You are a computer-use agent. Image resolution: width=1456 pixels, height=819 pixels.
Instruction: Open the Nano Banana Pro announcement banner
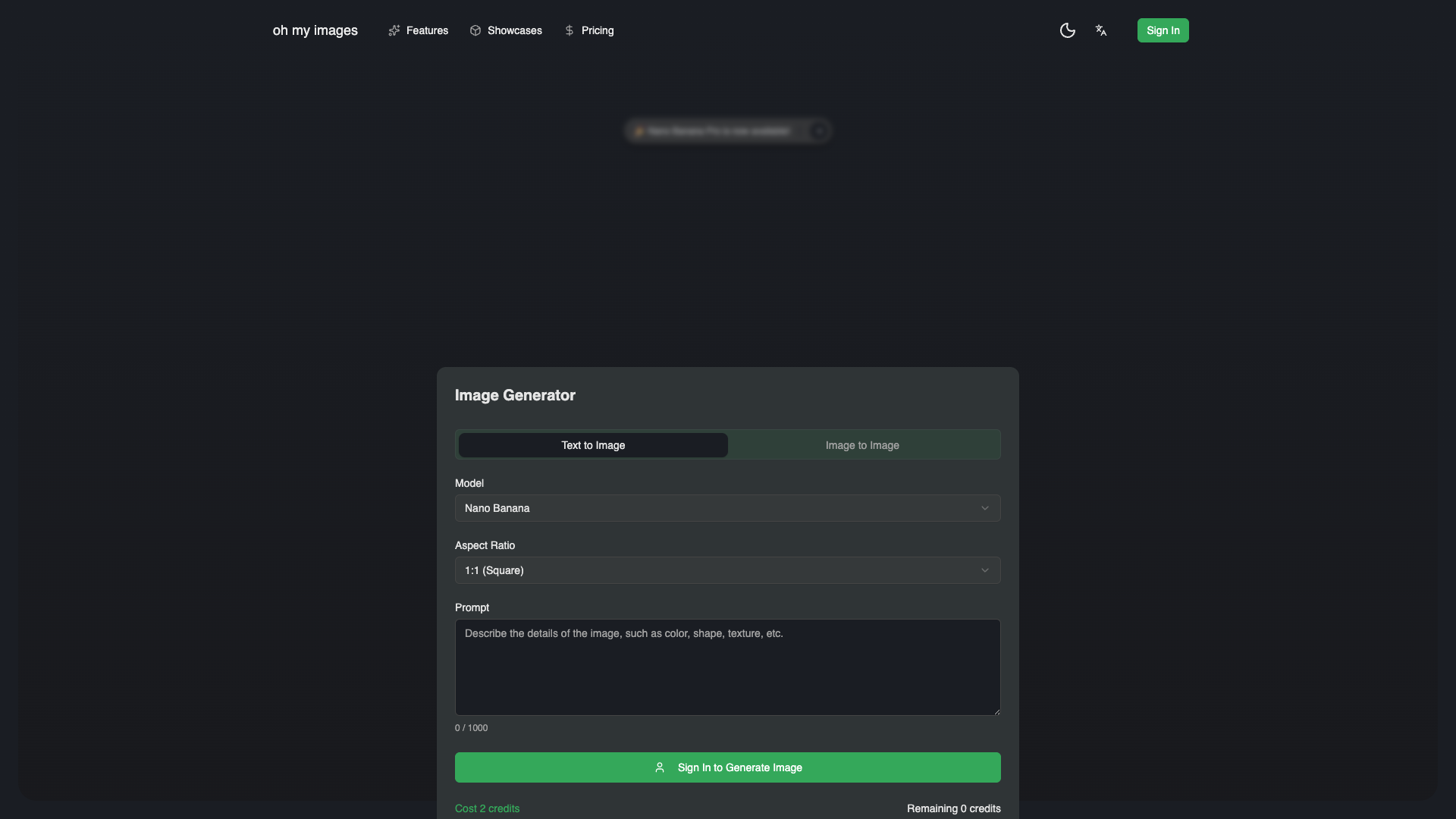click(727, 130)
